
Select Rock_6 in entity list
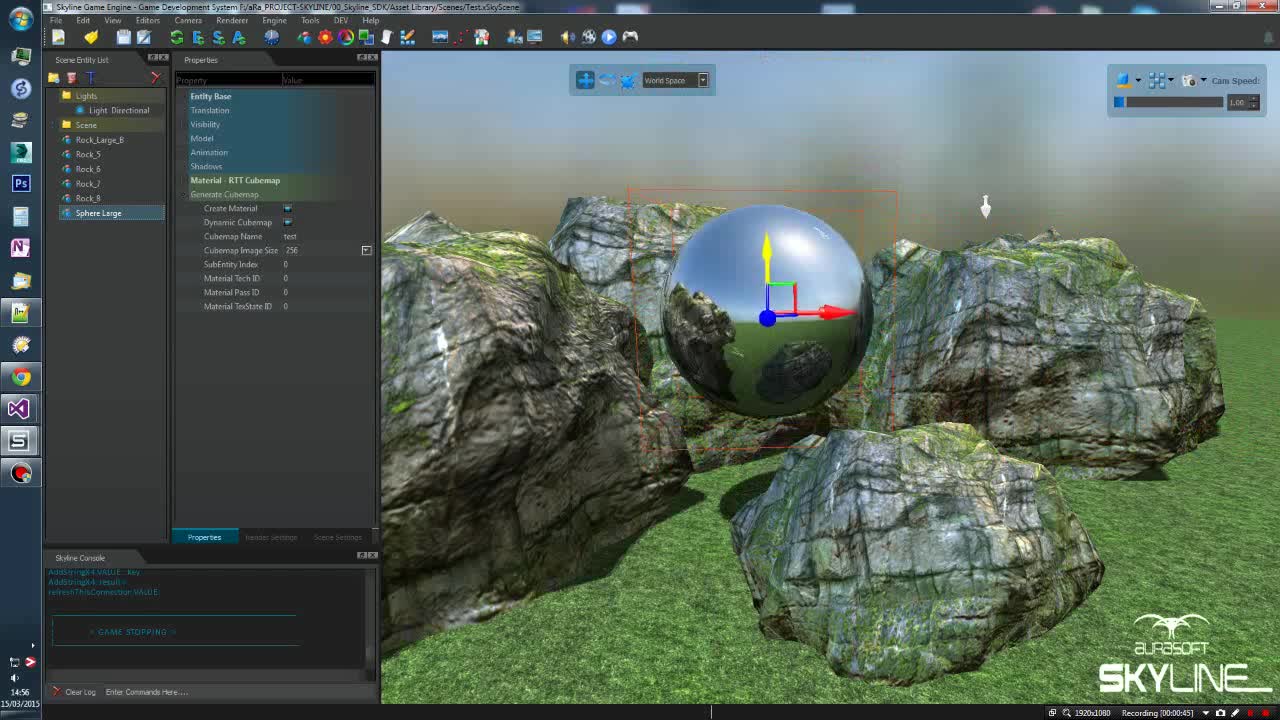pyautogui.click(x=88, y=169)
